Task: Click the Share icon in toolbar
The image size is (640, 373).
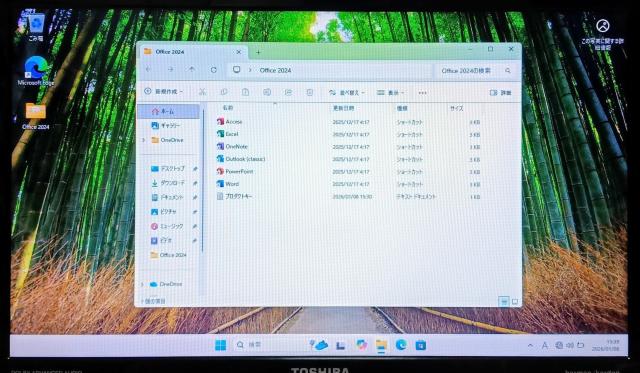Action: point(288,92)
